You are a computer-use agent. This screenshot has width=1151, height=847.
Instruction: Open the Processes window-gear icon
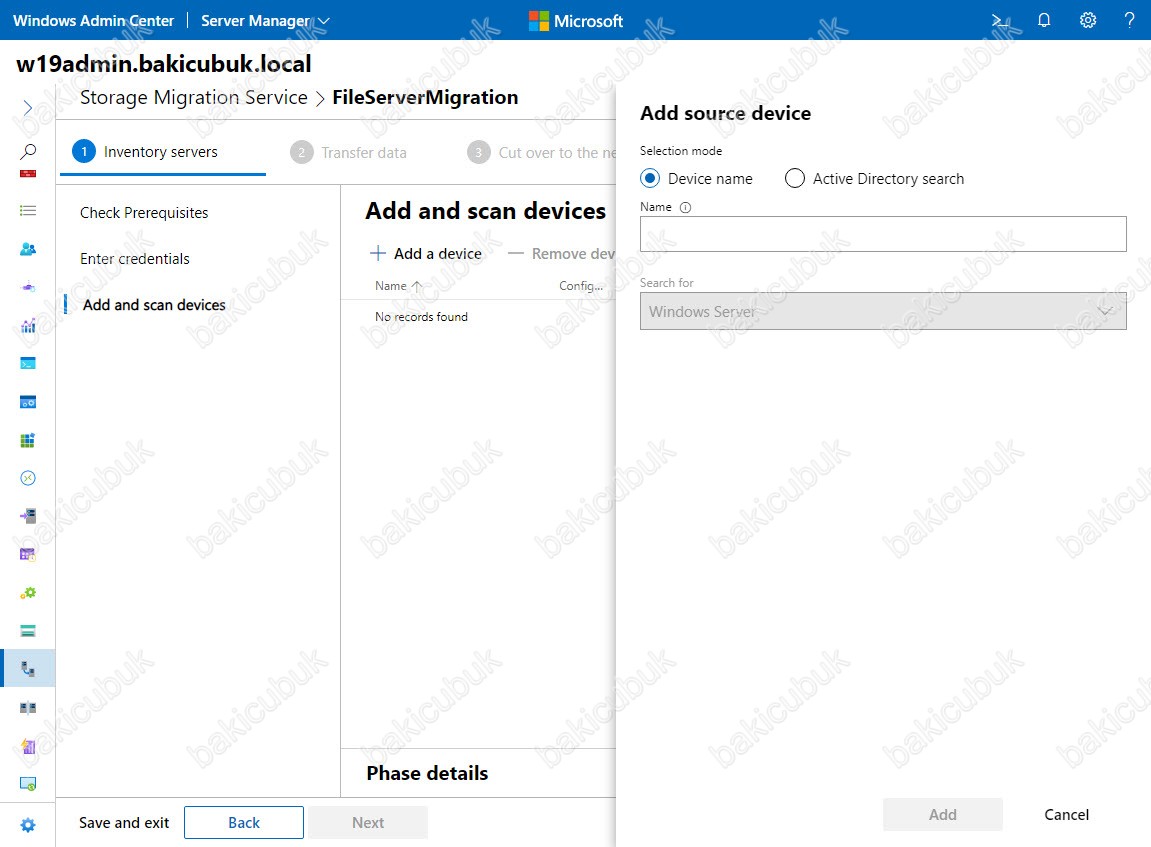tap(28, 401)
